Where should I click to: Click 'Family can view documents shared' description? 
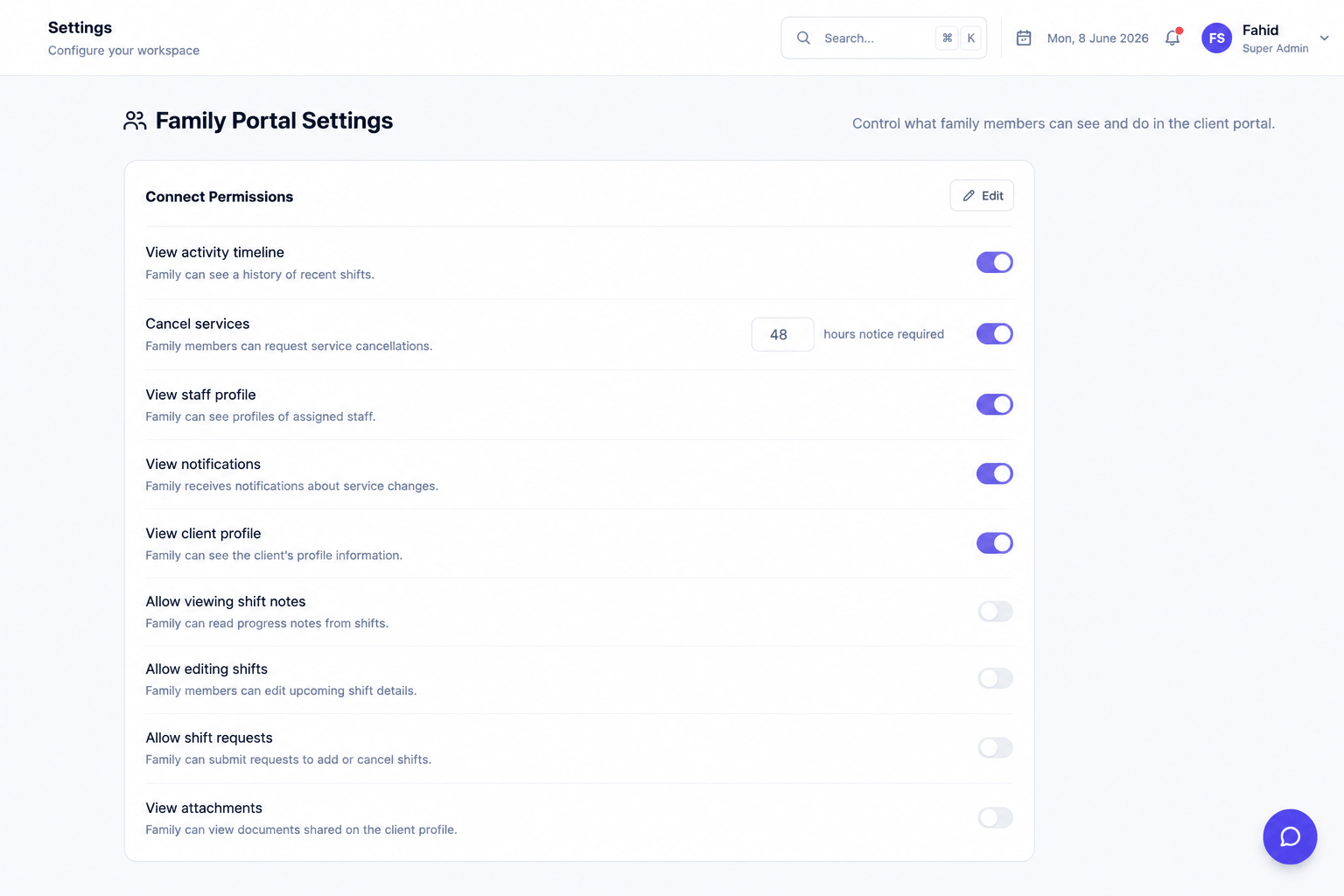301,829
